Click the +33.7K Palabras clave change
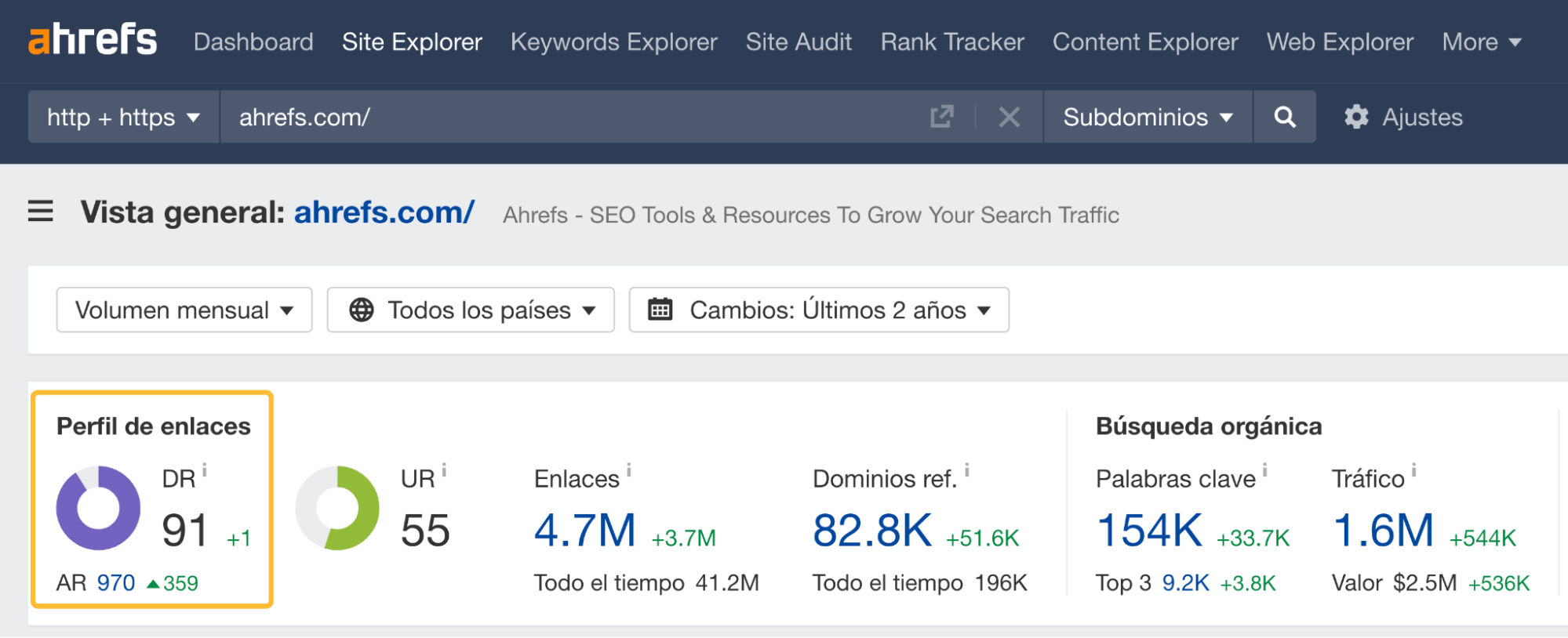Viewport: 1568px width, 638px height. tap(1253, 538)
